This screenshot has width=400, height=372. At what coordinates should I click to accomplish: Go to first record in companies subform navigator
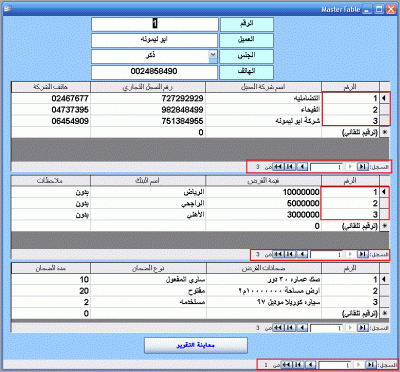(x=362, y=166)
